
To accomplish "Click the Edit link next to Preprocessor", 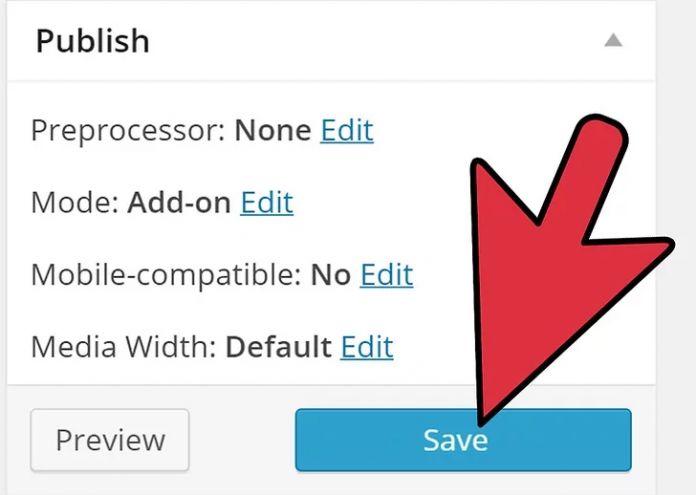I will click(x=346, y=131).
